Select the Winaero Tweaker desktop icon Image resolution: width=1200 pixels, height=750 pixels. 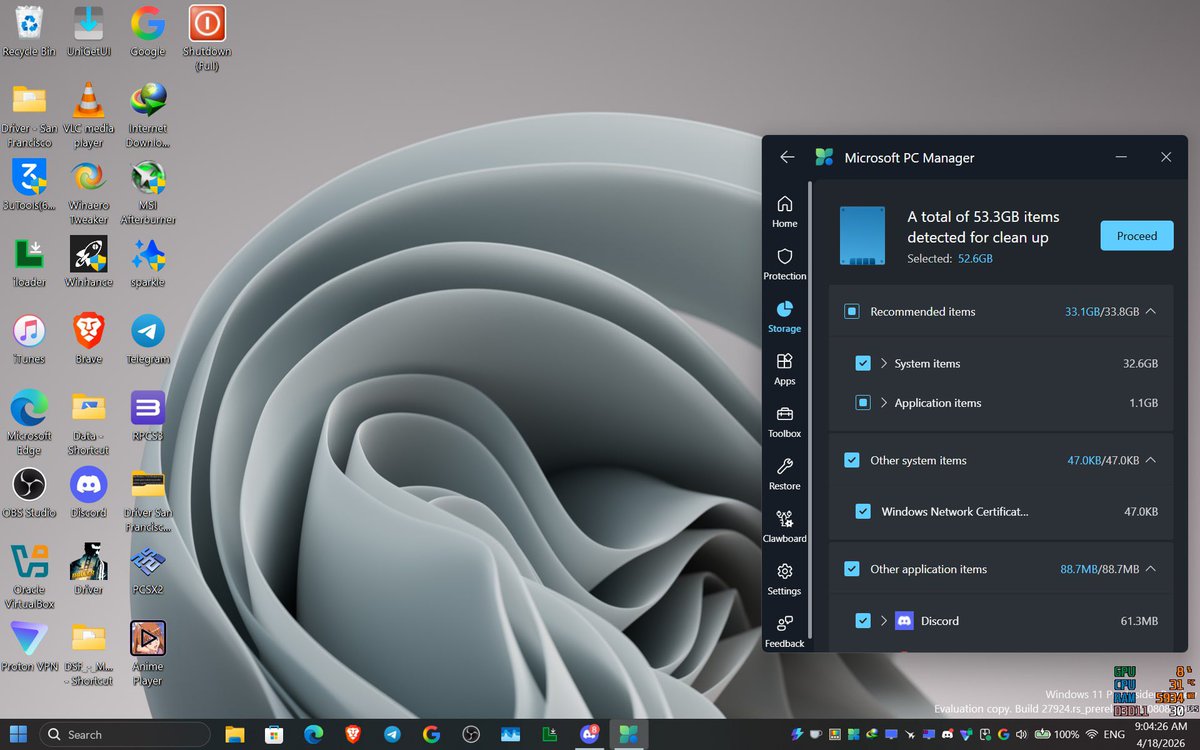point(88,192)
